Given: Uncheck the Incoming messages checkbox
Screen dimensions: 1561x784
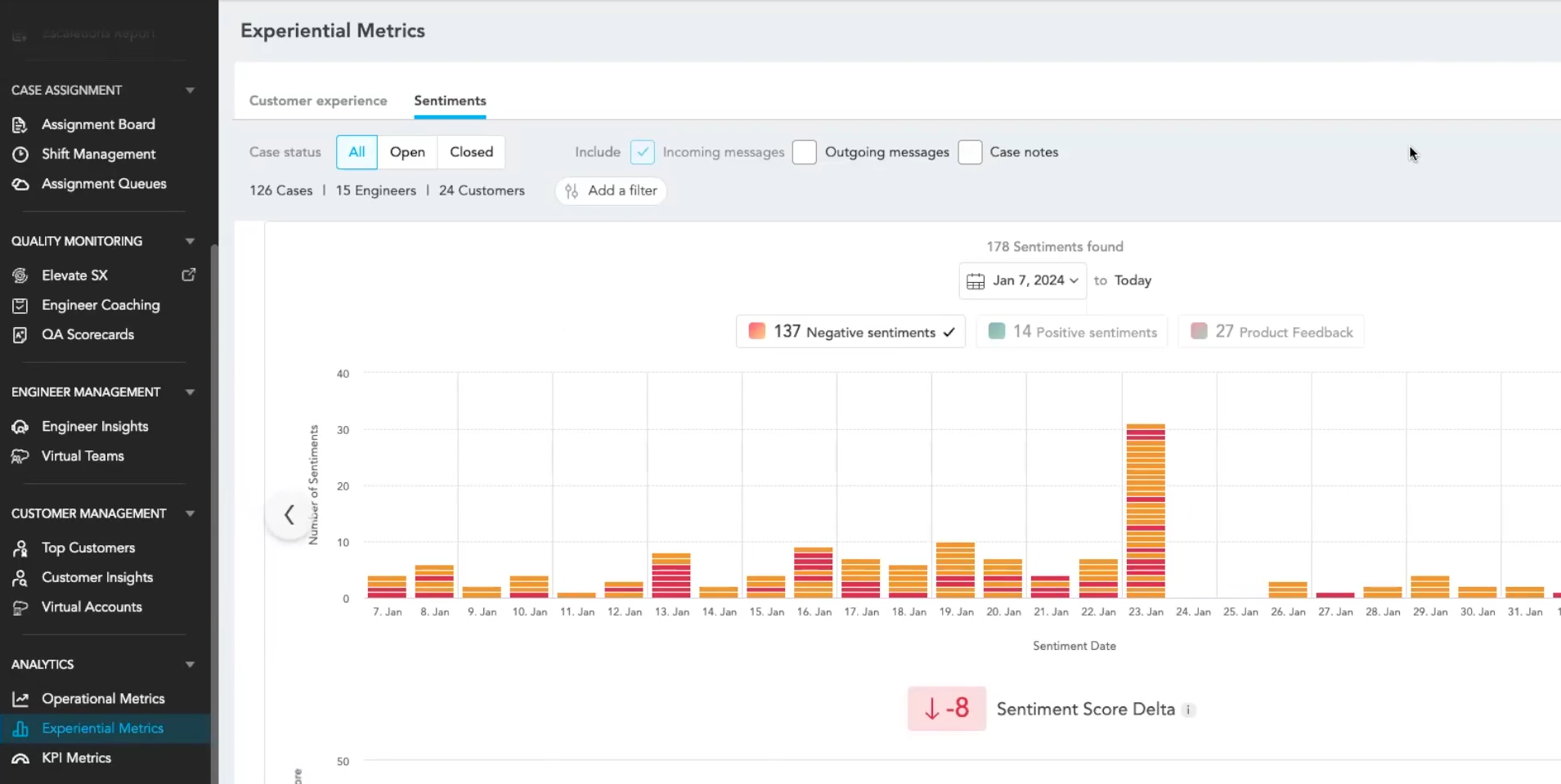Looking at the screenshot, I should click(x=643, y=152).
